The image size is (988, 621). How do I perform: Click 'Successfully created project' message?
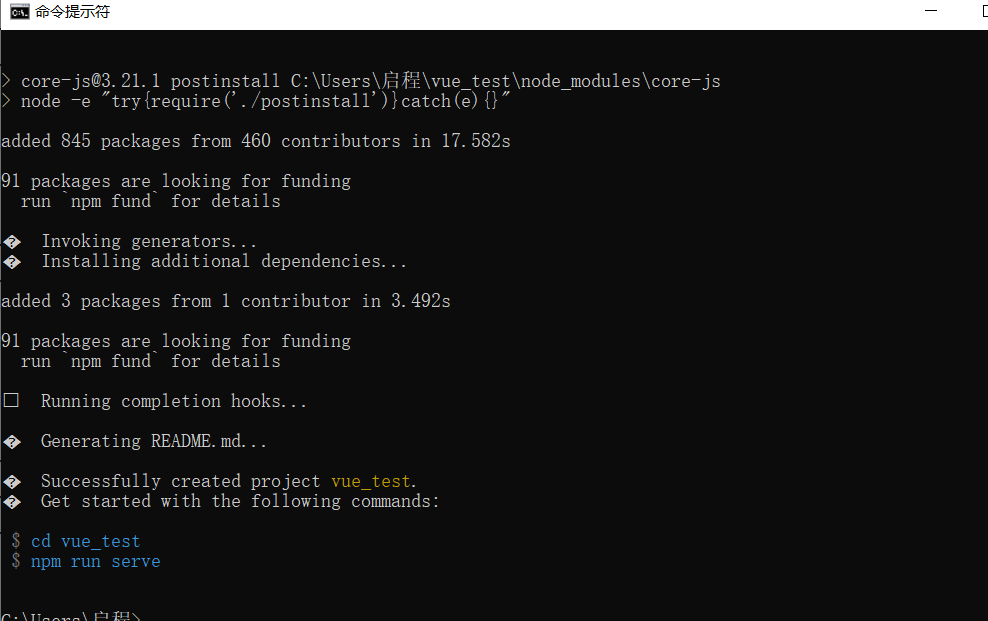(x=180, y=481)
